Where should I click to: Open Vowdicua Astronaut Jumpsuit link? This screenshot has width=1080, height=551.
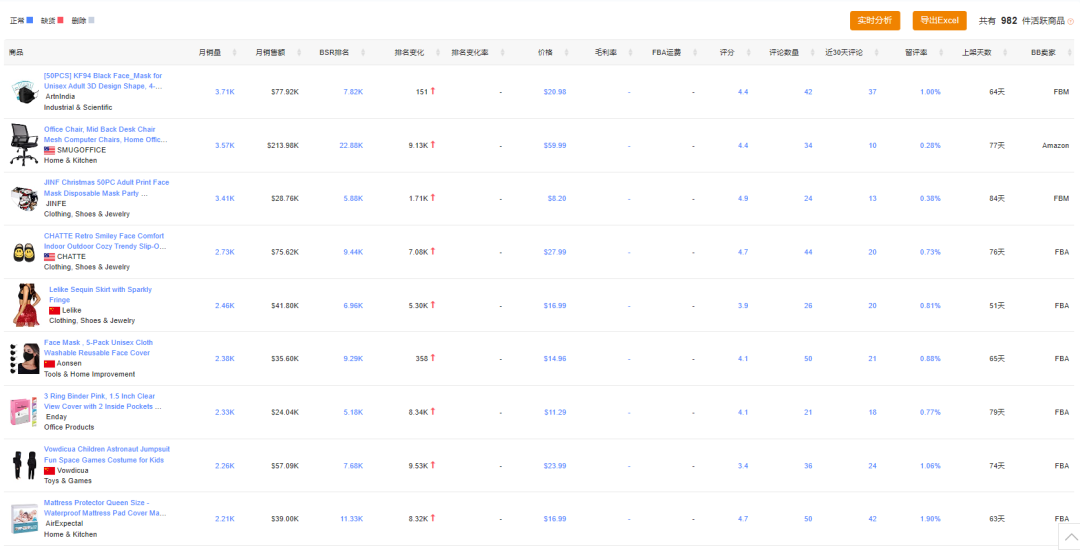pyautogui.click(x=107, y=455)
